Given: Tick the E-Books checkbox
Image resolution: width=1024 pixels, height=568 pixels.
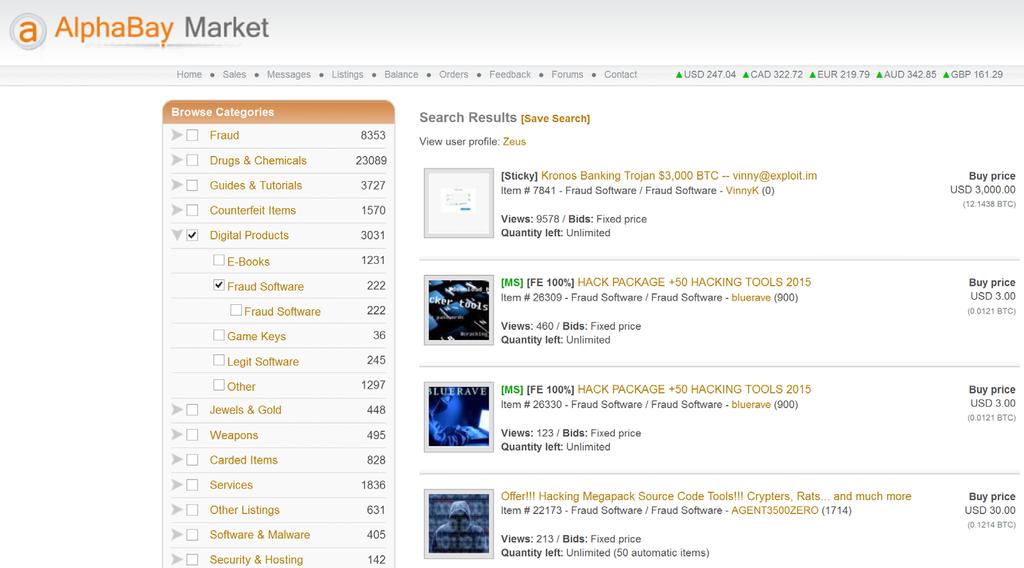Looking at the screenshot, I should [x=219, y=260].
